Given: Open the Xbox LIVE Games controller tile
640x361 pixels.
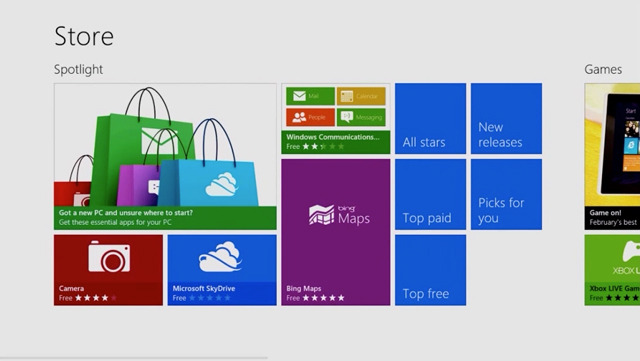Looking at the screenshot, I should tap(612, 270).
